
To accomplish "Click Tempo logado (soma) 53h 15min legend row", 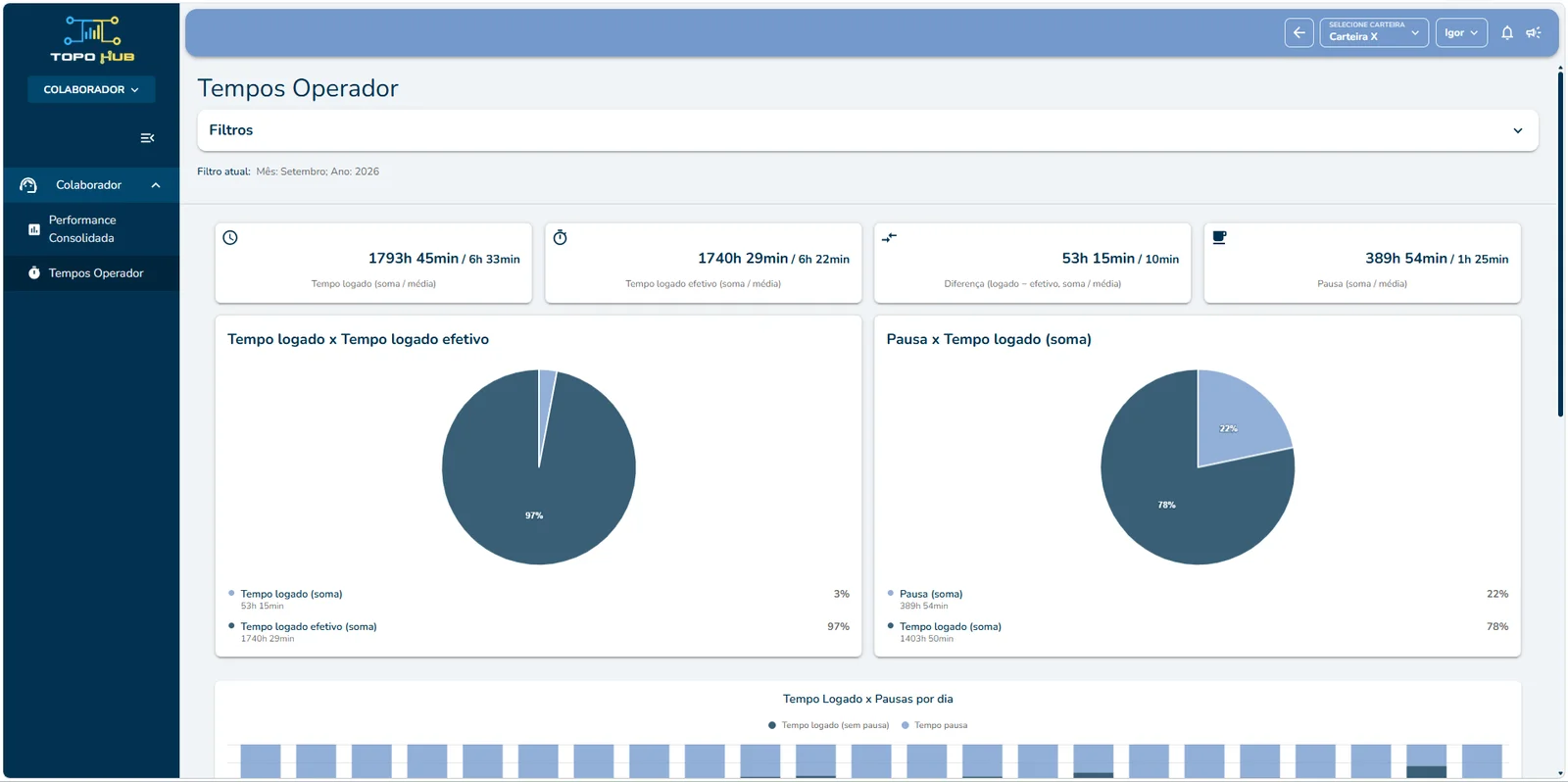I will 538,599.
